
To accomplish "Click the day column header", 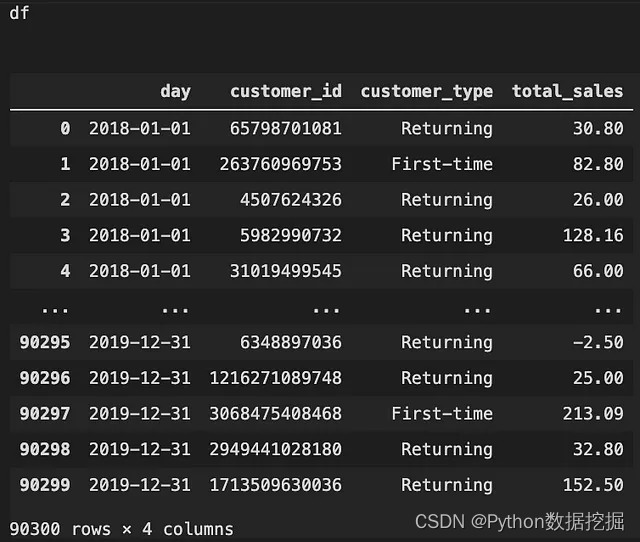I will (x=175, y=91).
